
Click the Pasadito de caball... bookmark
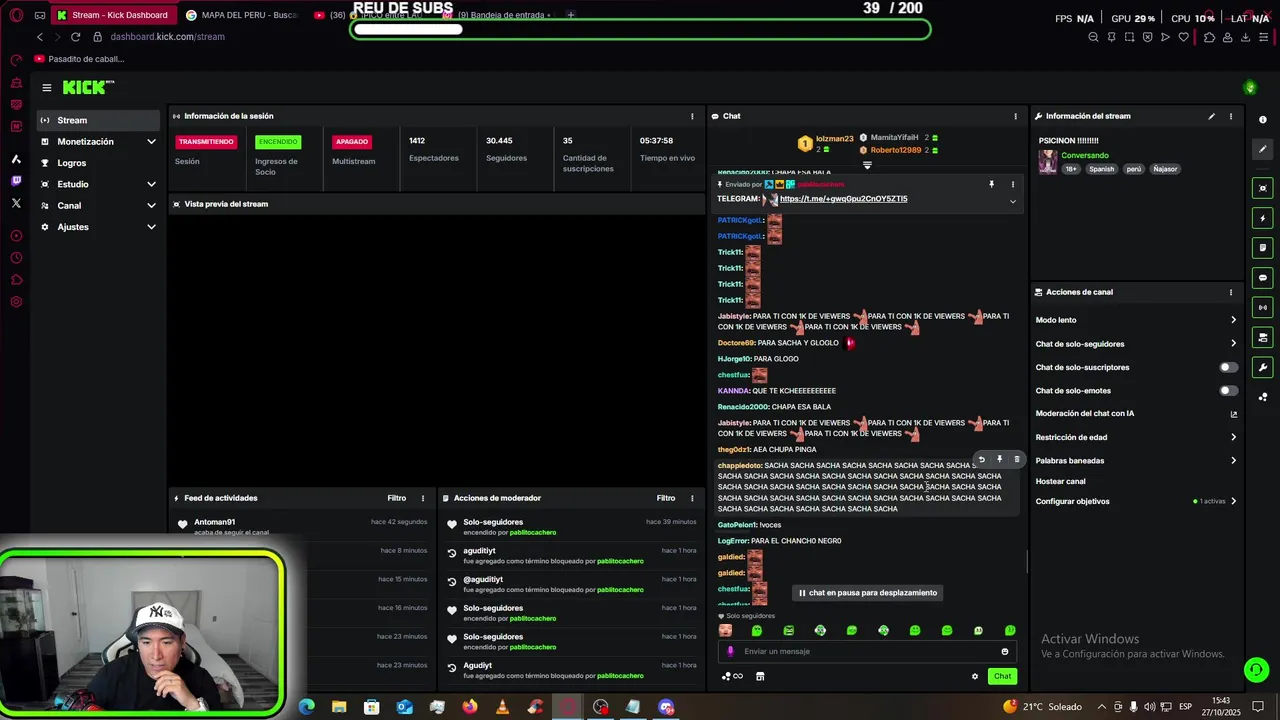[79, 59]
